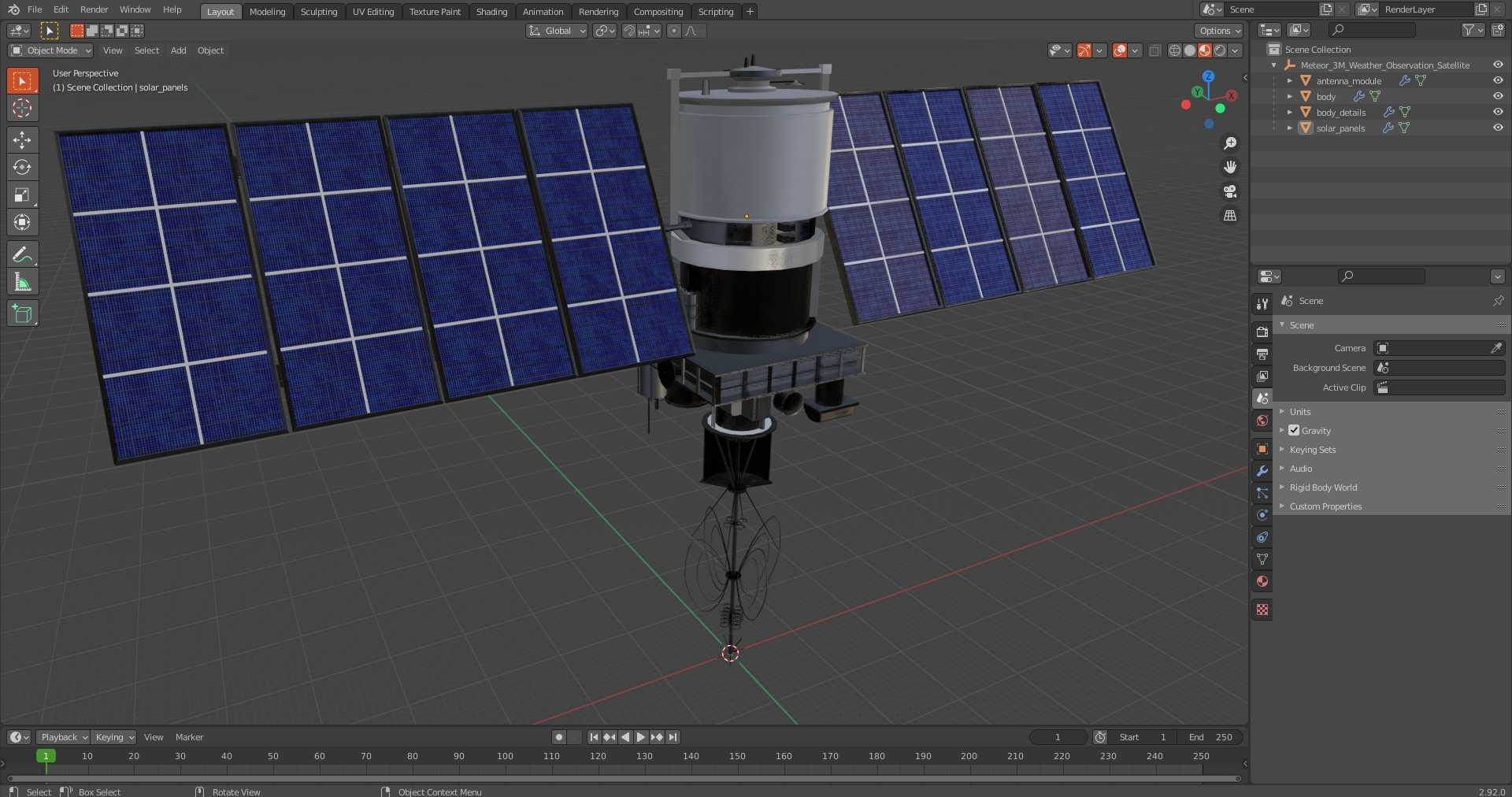The height and width of the screenshot is (797, 1512).
Task: Activate the Move tool
Action: pos(22,139)
